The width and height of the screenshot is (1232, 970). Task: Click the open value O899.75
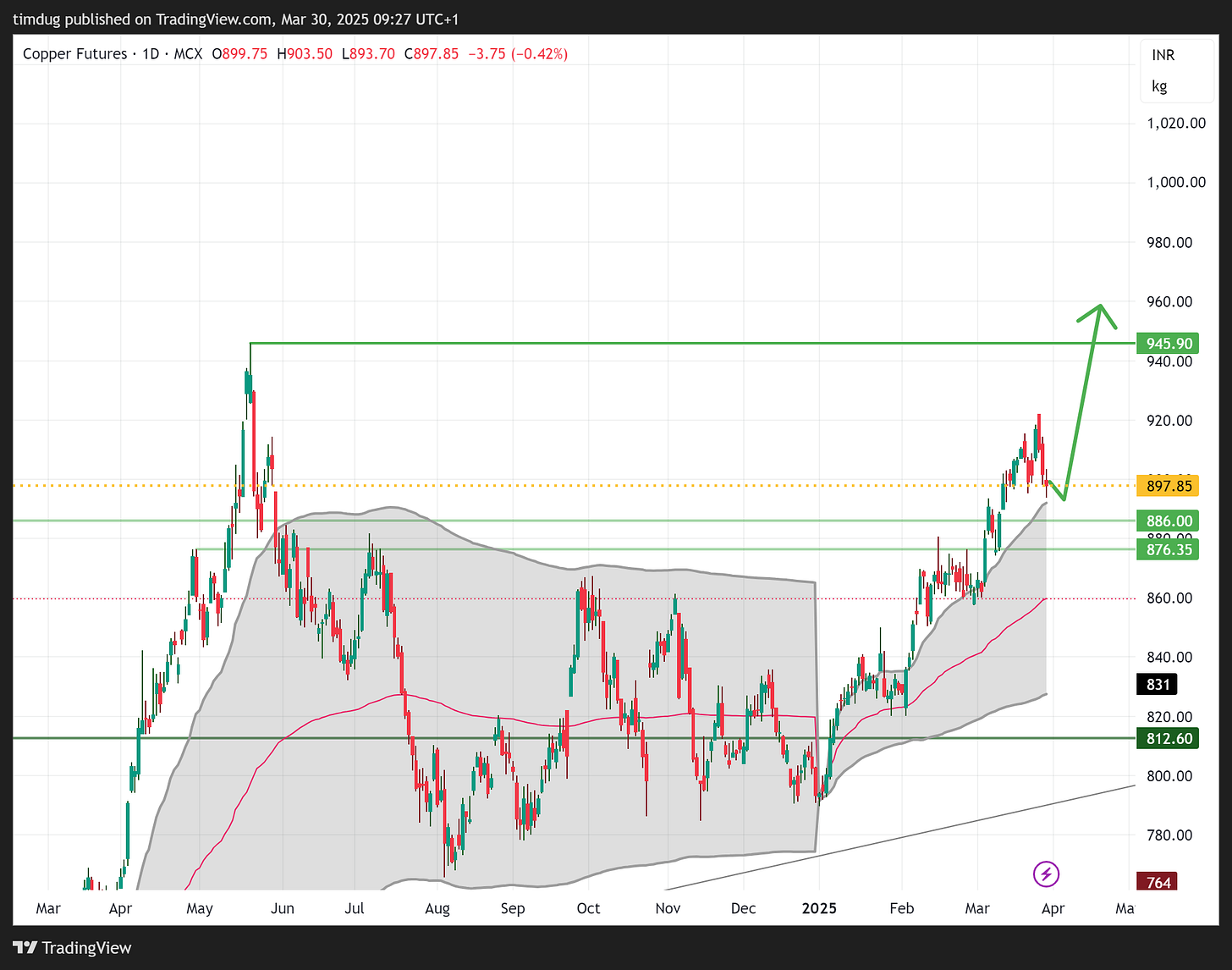[x=239, y=54]
